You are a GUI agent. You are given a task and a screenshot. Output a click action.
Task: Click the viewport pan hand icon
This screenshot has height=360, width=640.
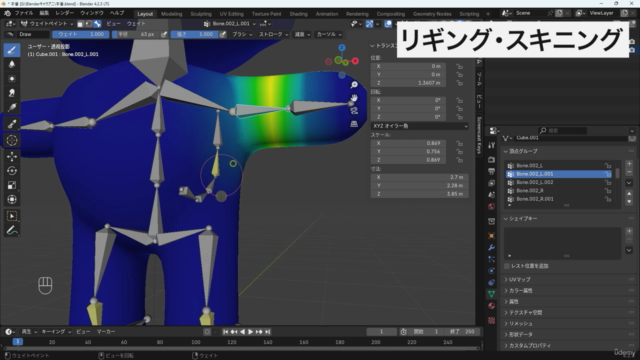coord(354,98)
